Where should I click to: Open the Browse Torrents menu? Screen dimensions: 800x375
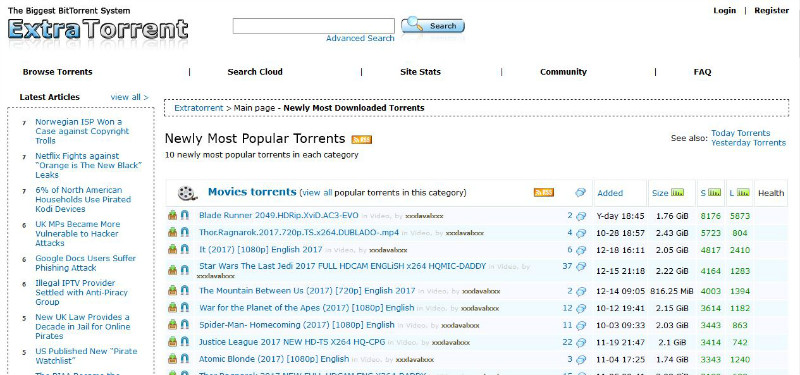(58, 72)
